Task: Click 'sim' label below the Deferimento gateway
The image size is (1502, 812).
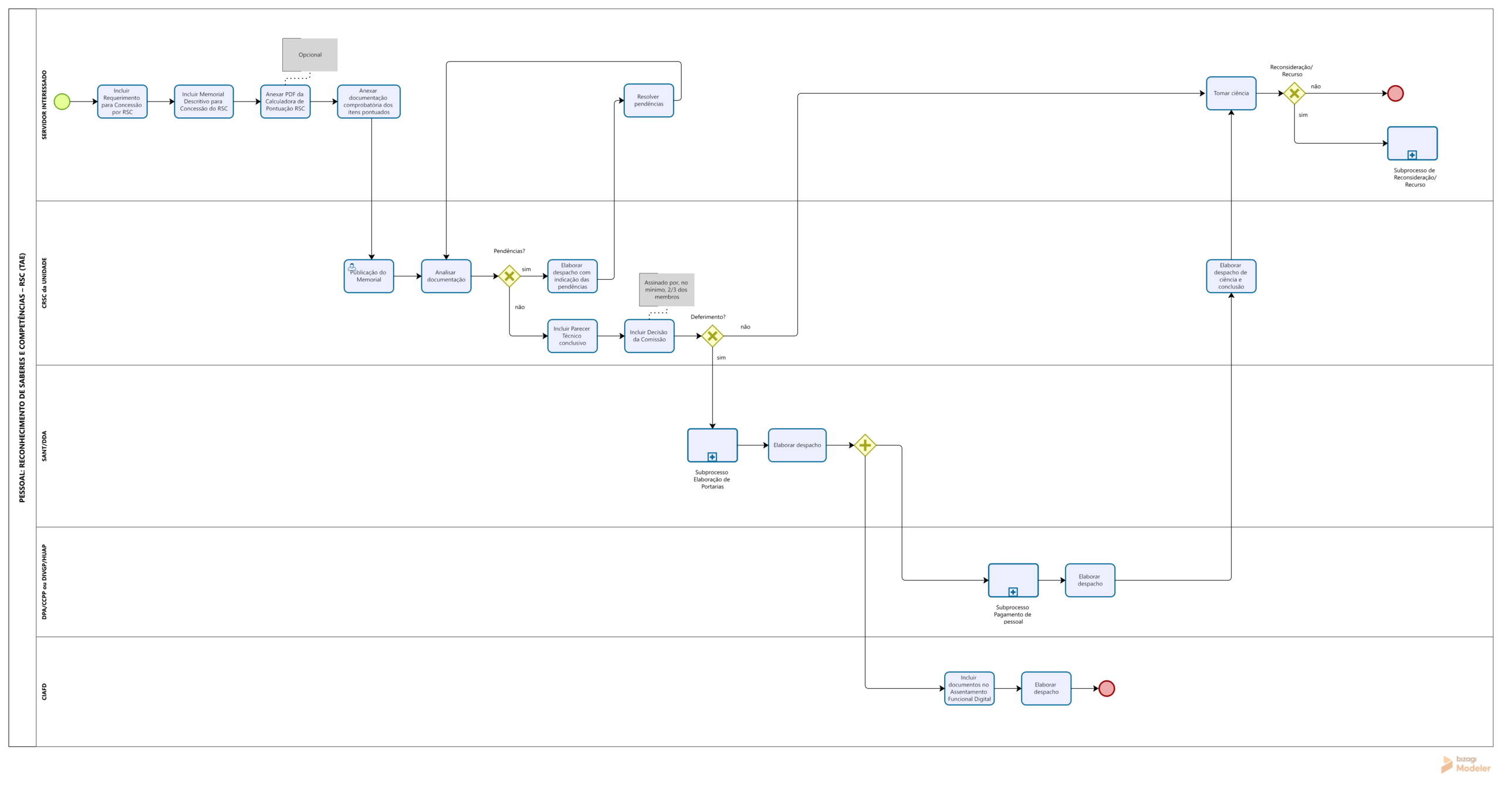Action: coord(721,357)
